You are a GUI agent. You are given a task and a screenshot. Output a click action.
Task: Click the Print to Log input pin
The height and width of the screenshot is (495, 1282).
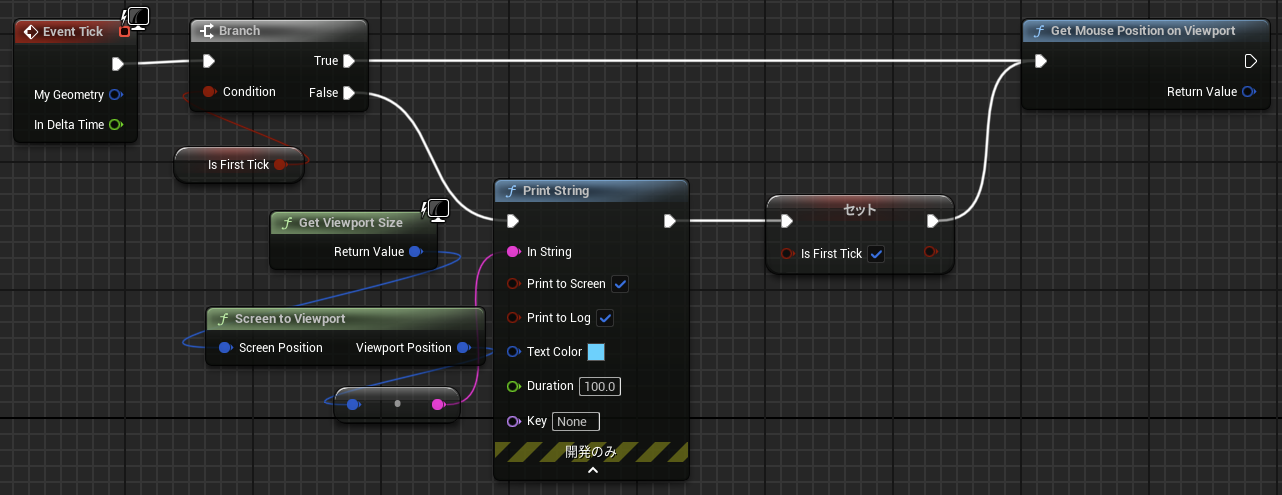pos(514,318)
